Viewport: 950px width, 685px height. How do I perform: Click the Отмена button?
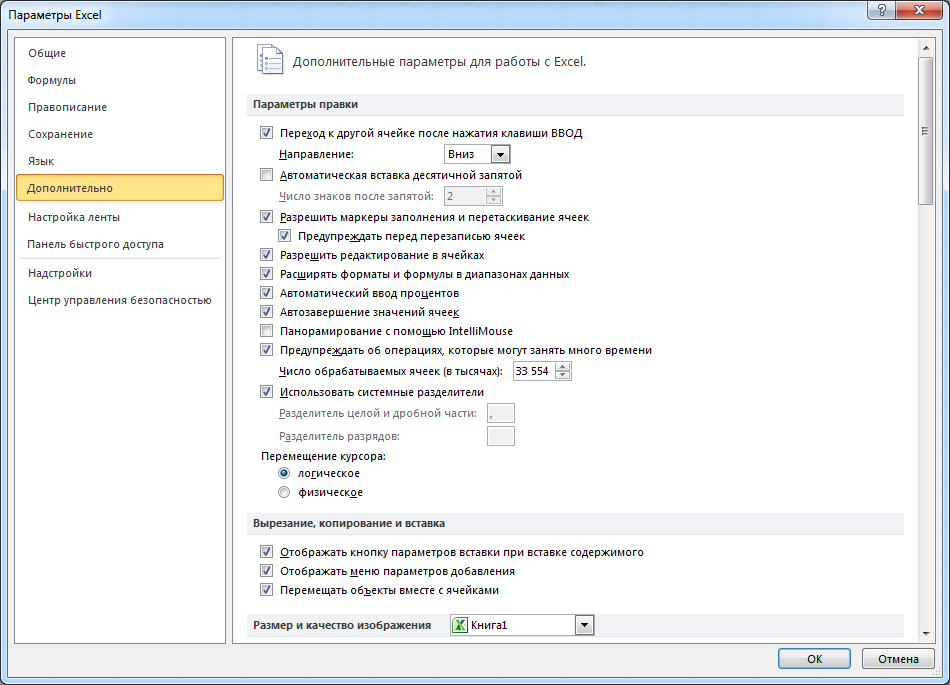(x=898, y=659)
